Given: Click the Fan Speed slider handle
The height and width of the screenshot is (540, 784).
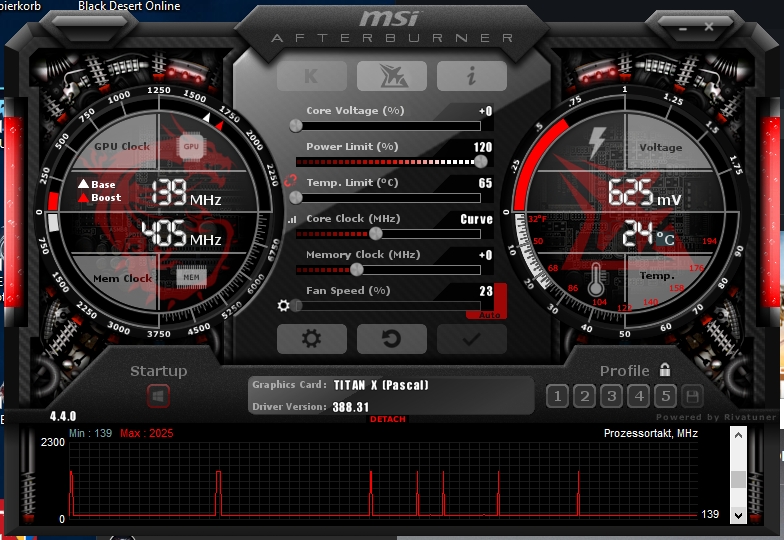Looking at the screenshot, I should click(x=296, y=306).
